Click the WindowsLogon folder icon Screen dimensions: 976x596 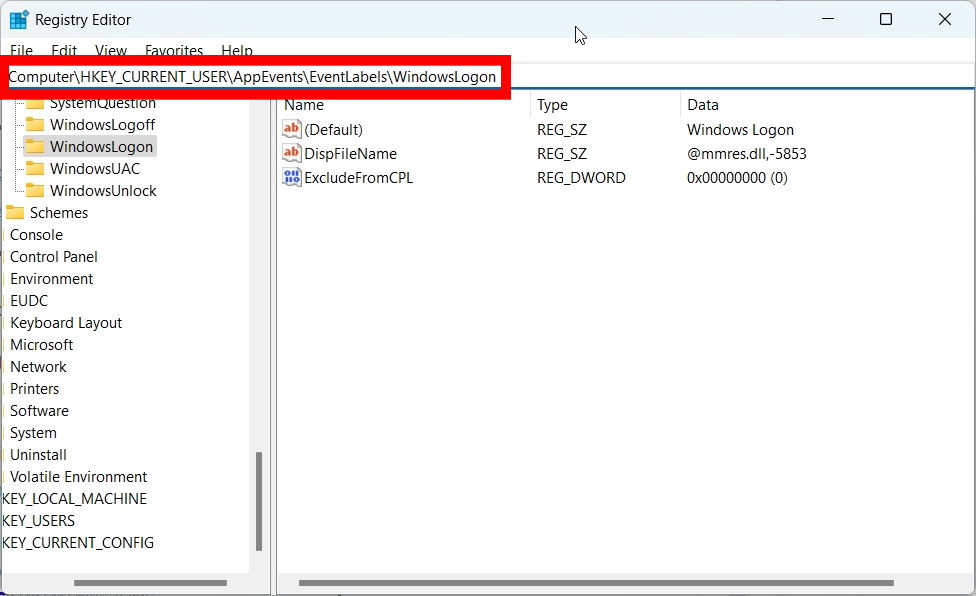pyautogui.click(x=35, y=147)
